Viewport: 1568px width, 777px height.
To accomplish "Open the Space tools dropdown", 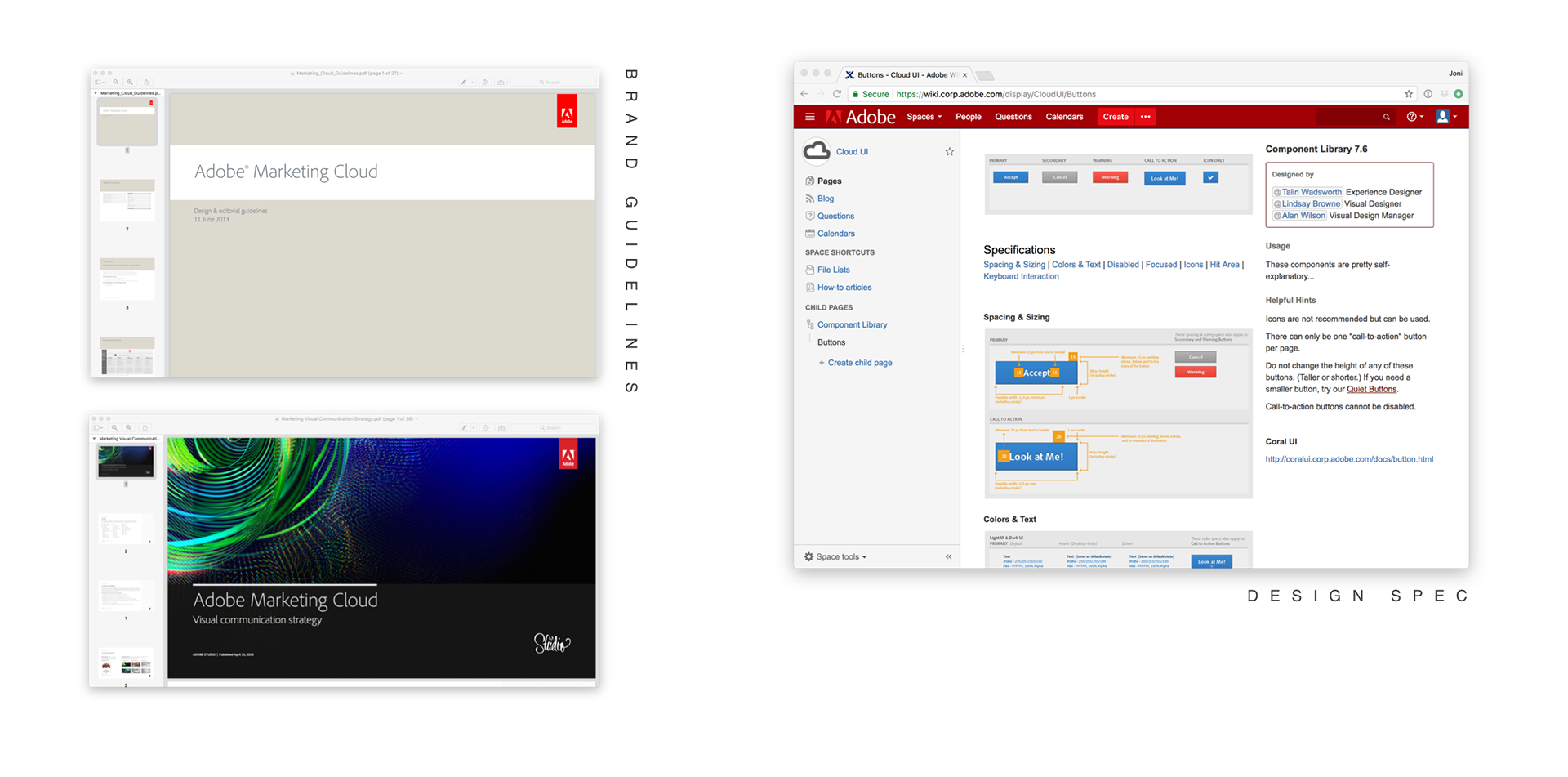I will pos(835,557).
